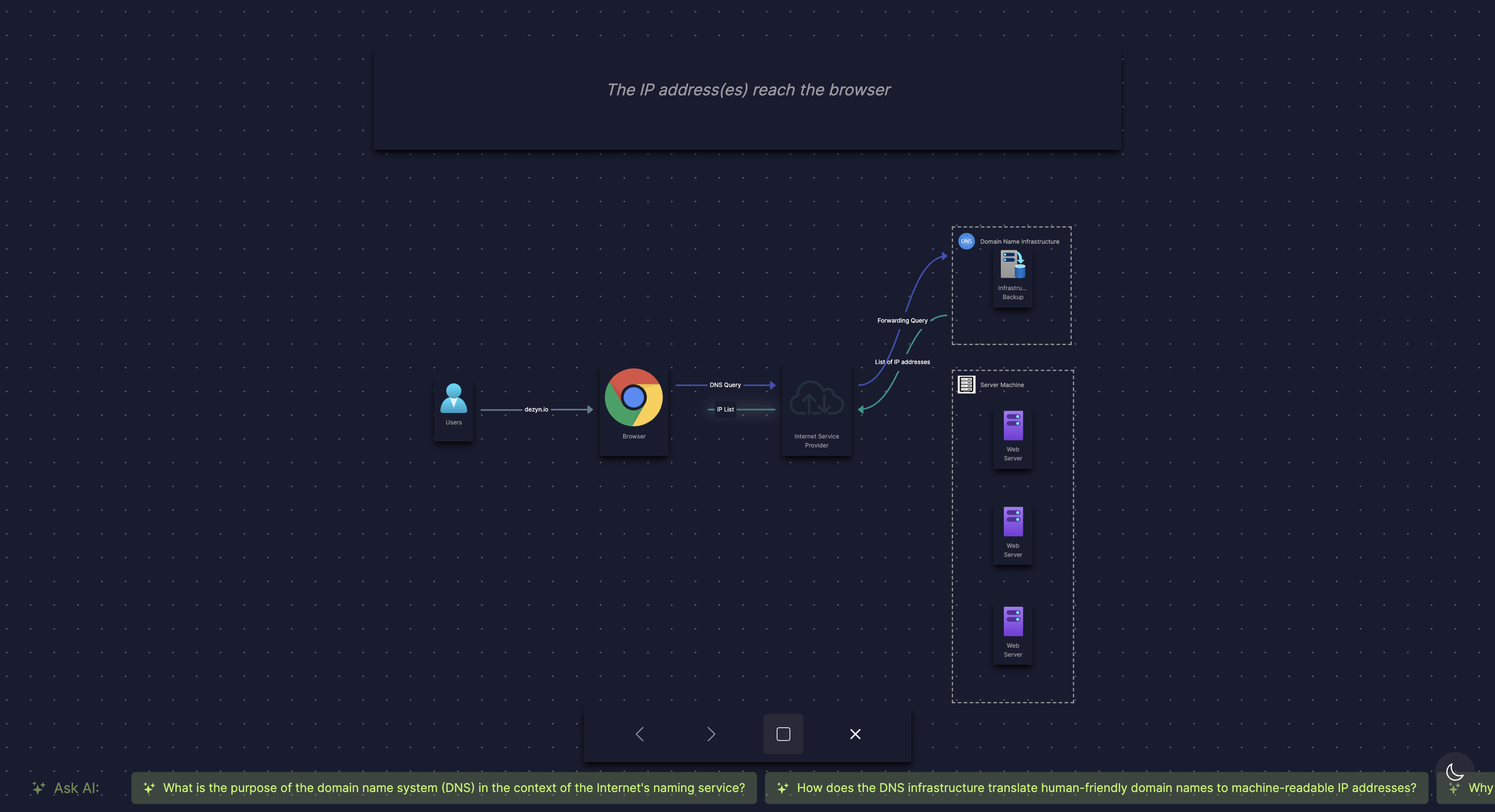Viewport: 1495px width, 812px height.
Task: Ask AI about purpose of DNS
Action: [444, 788]
